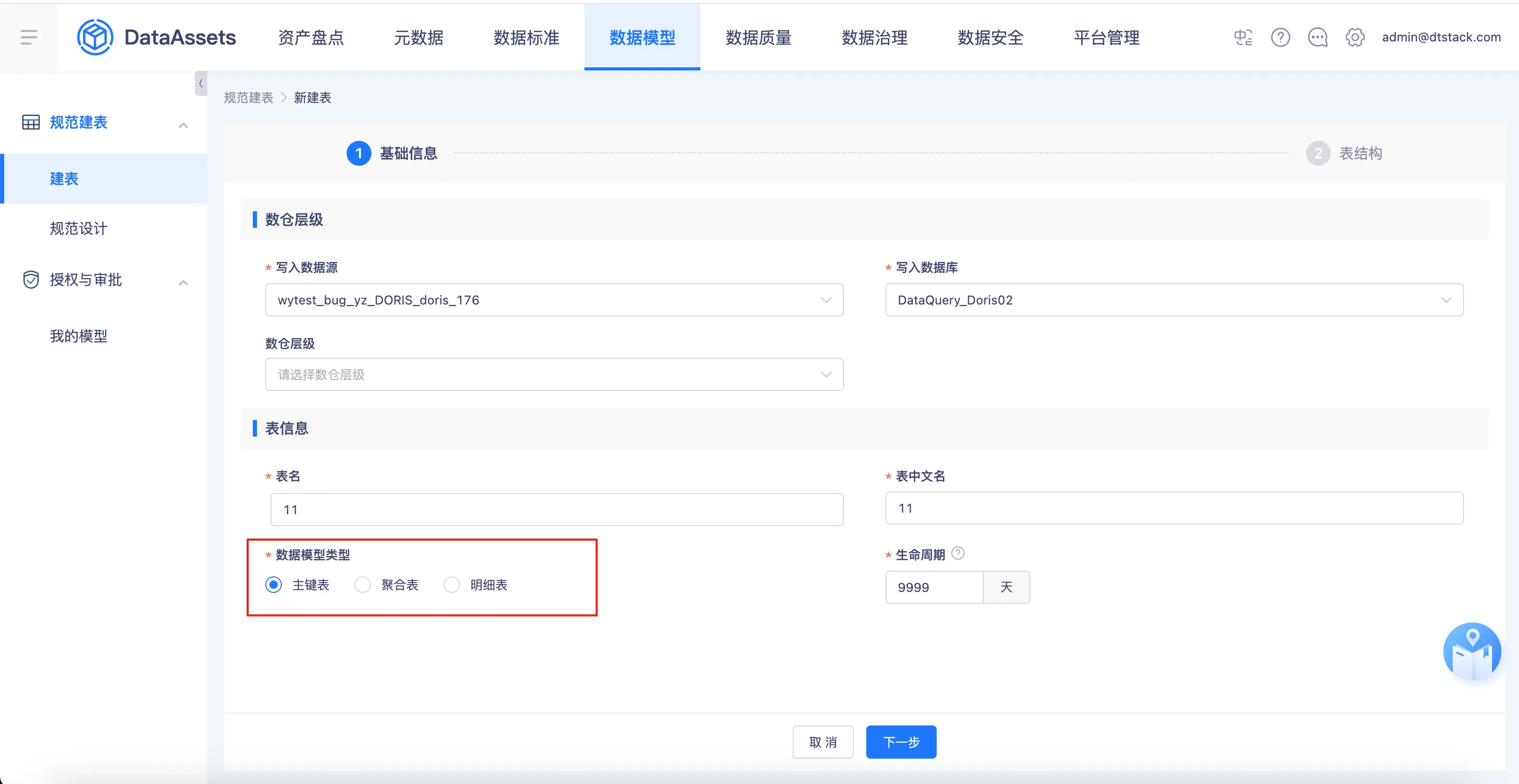Click the DataAssets logo icon
The height and width of the screenshot is (784, 1519).
(95, 37)
